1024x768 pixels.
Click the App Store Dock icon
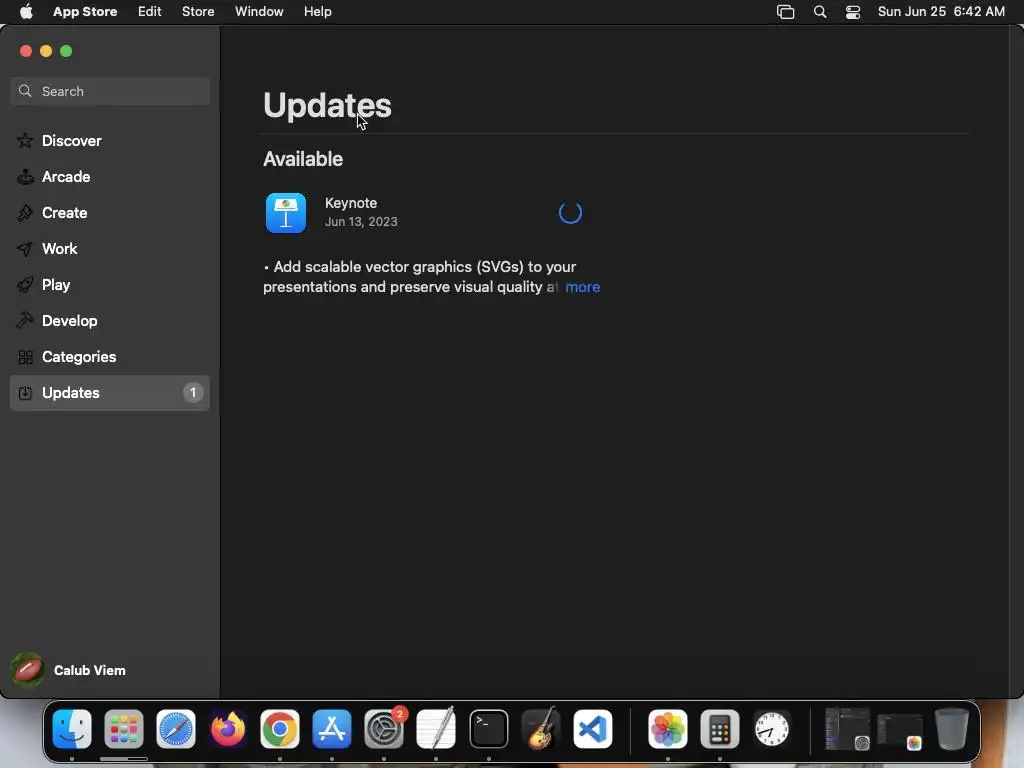pyautogui.click(x=332, y=729)
